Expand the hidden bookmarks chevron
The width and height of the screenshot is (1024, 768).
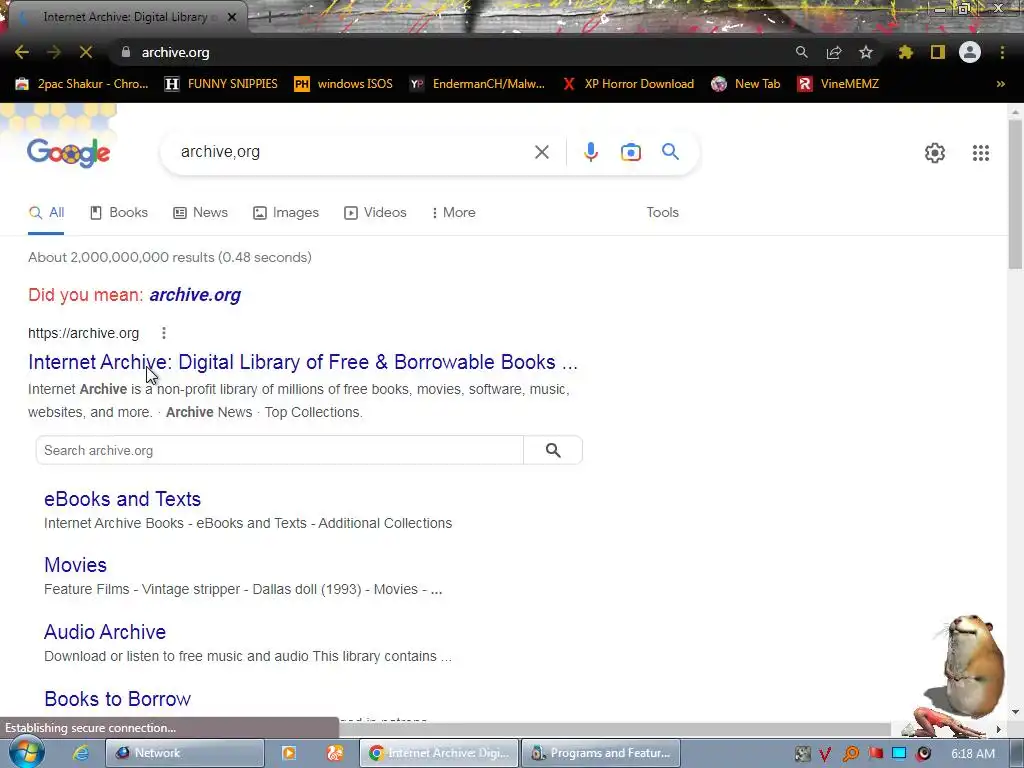[x=1000, y=84]
